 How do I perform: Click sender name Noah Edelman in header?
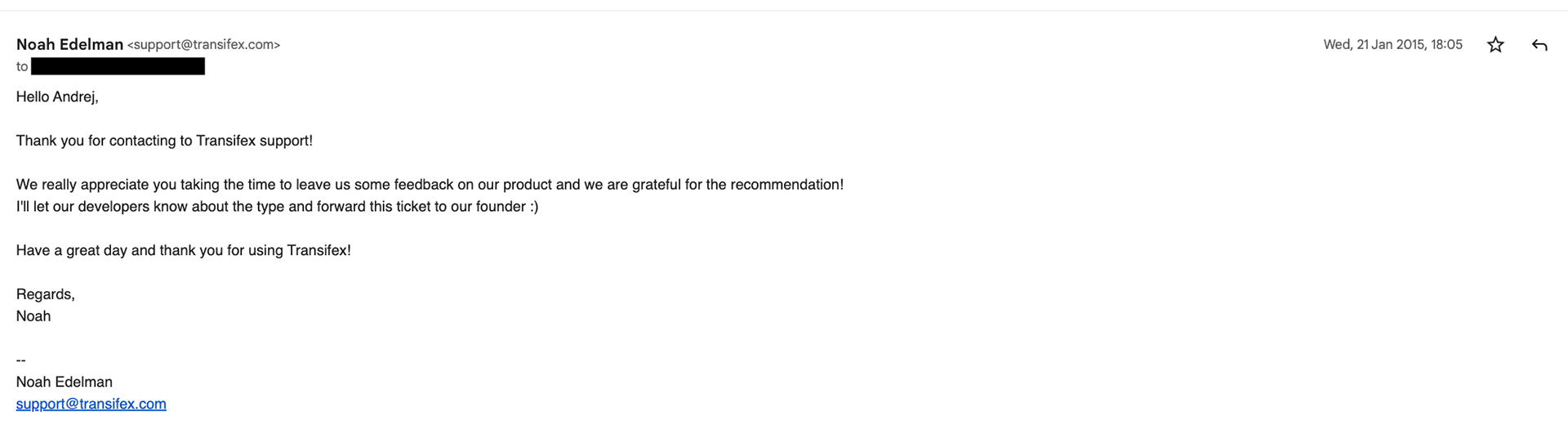69,44
